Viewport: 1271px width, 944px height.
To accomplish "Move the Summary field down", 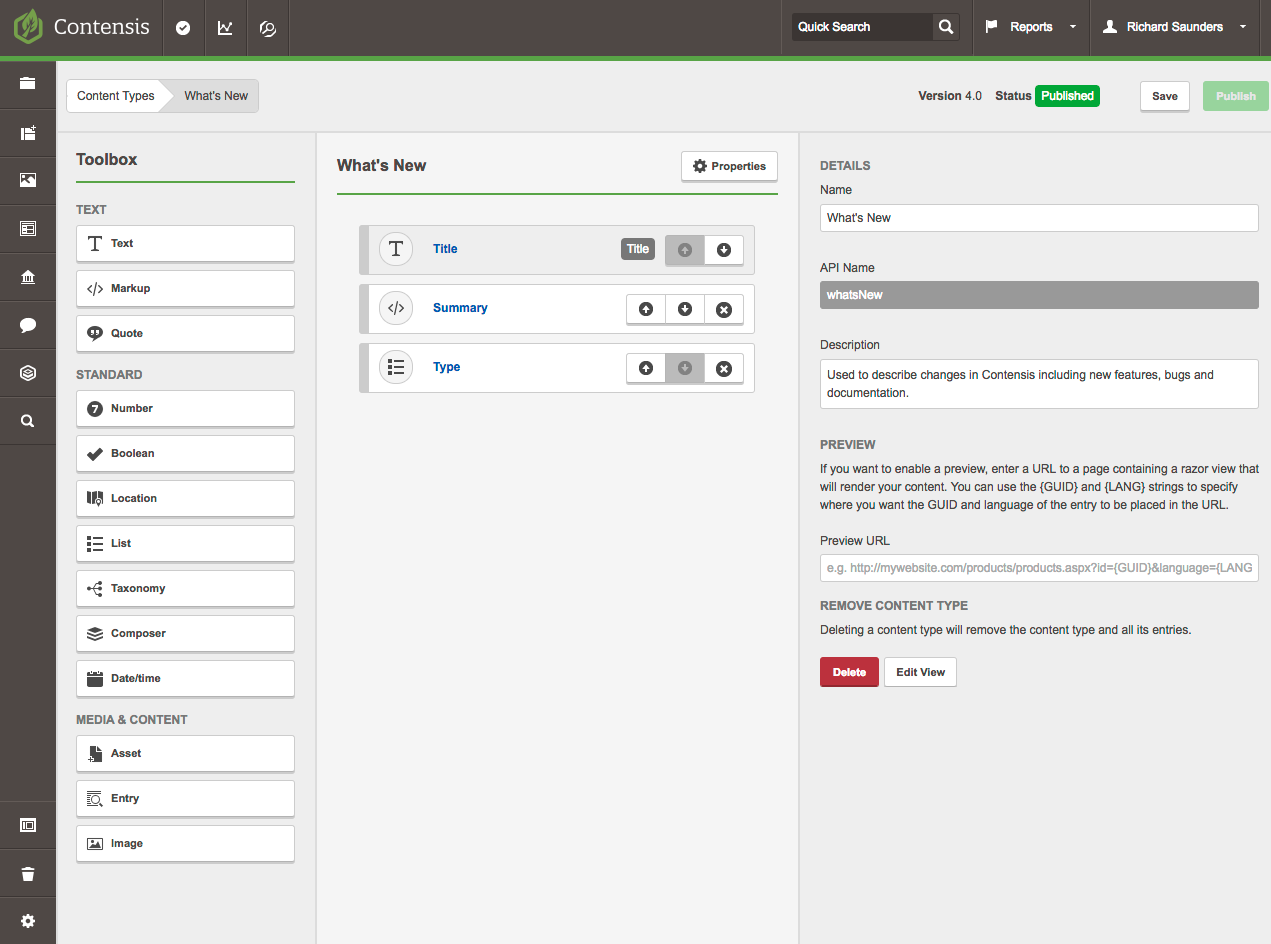I will [x=685, y=310].
